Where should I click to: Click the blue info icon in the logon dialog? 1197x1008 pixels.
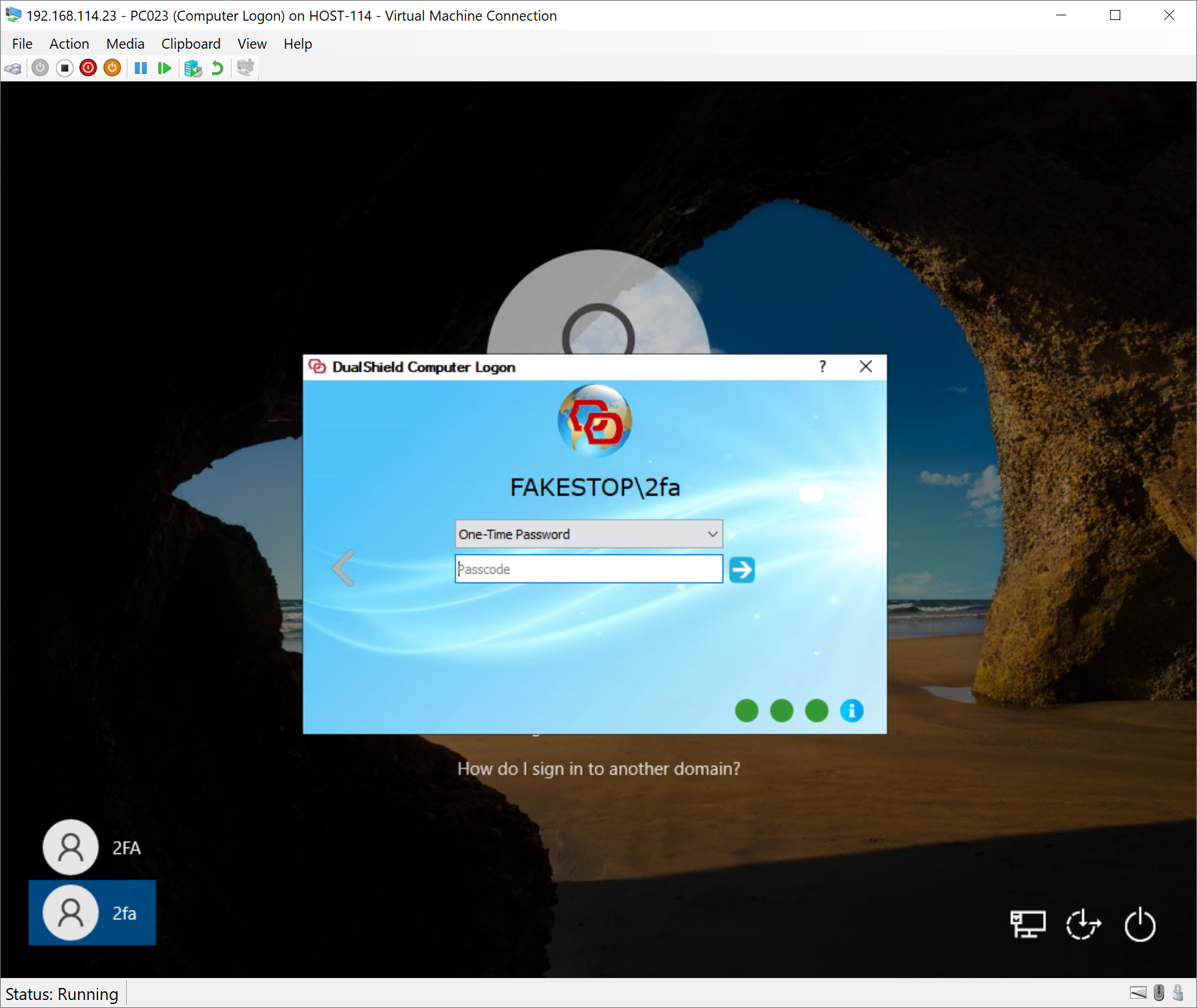click(851, 710)
